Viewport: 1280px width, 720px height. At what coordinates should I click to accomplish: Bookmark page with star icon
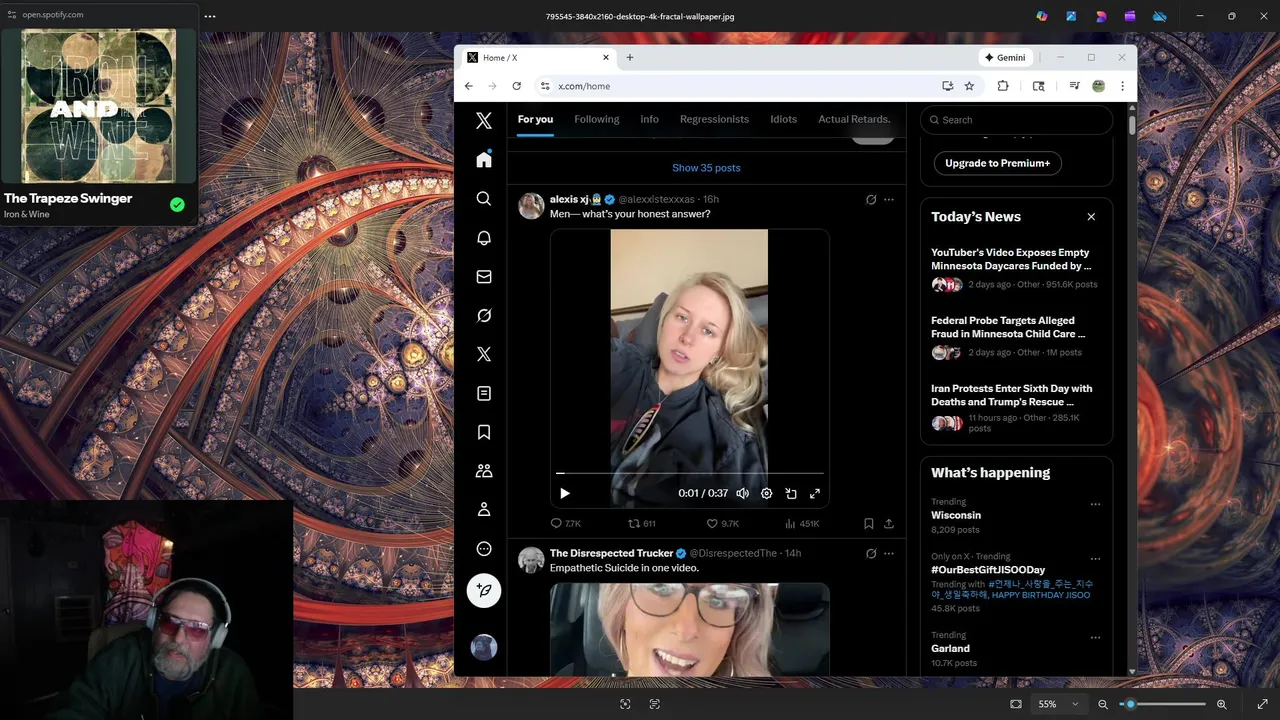point(969,86)
